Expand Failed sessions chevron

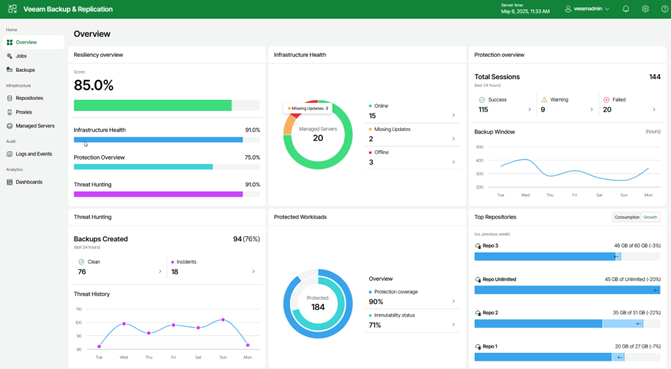654,110
